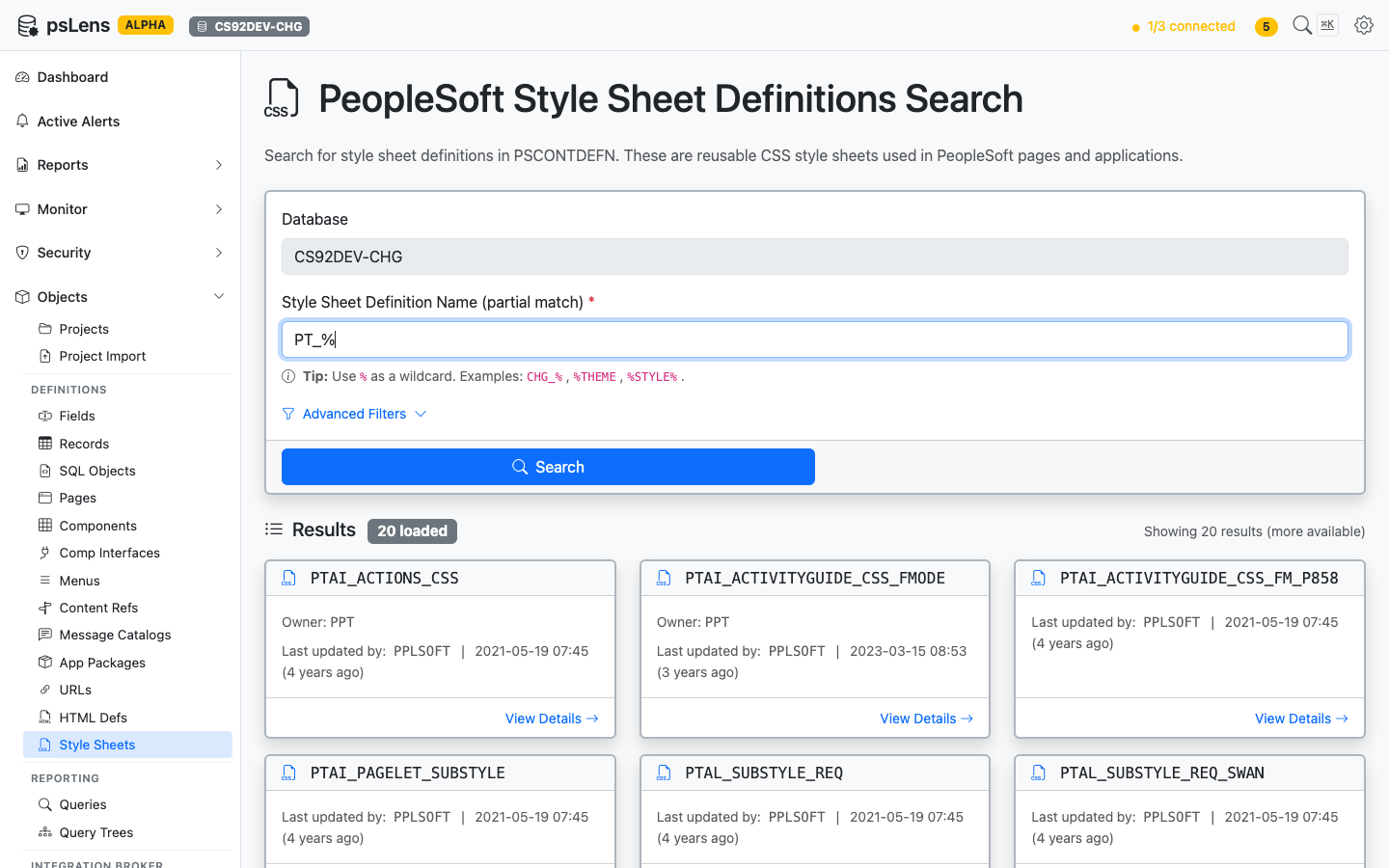
Task: Collapse the Objects section chevron
Action: pos(219,297)
